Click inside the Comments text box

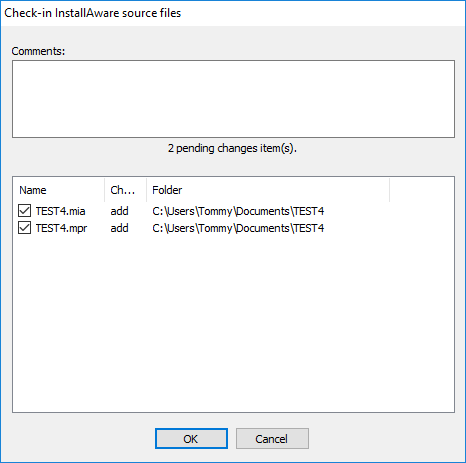[233, 99]
